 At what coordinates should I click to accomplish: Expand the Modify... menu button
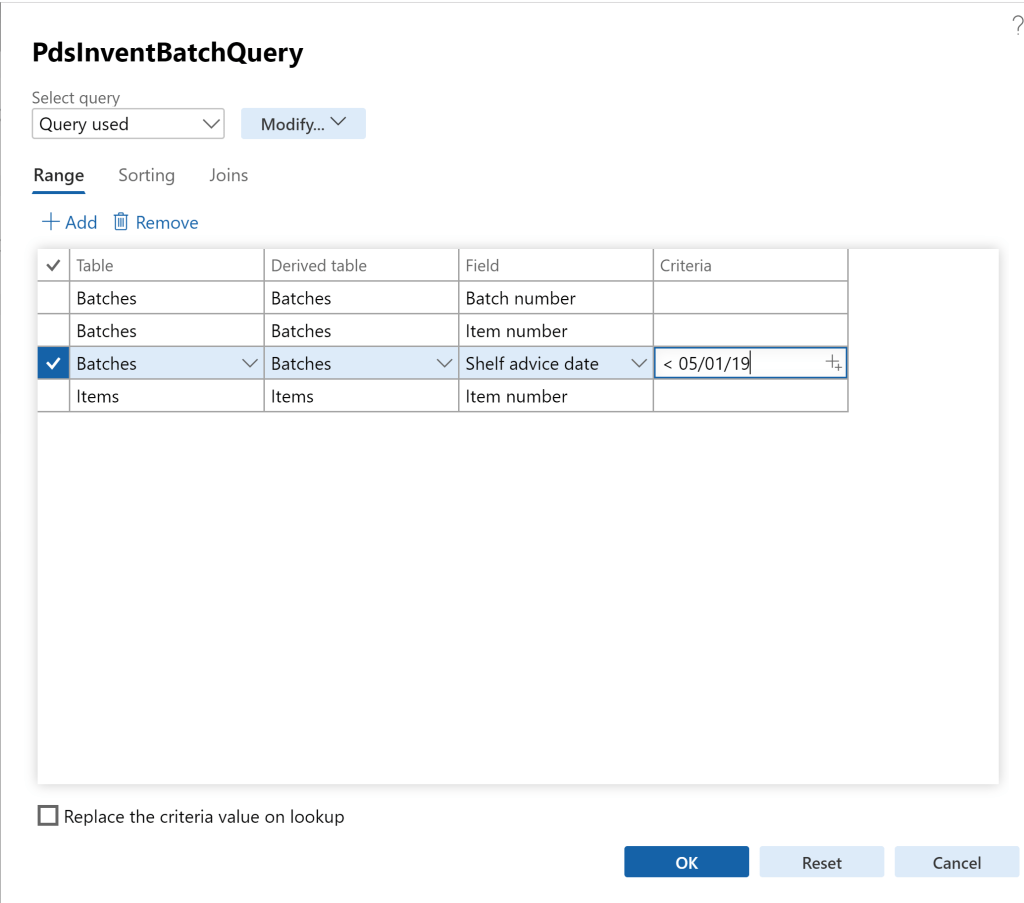click(x=303, y=124)
